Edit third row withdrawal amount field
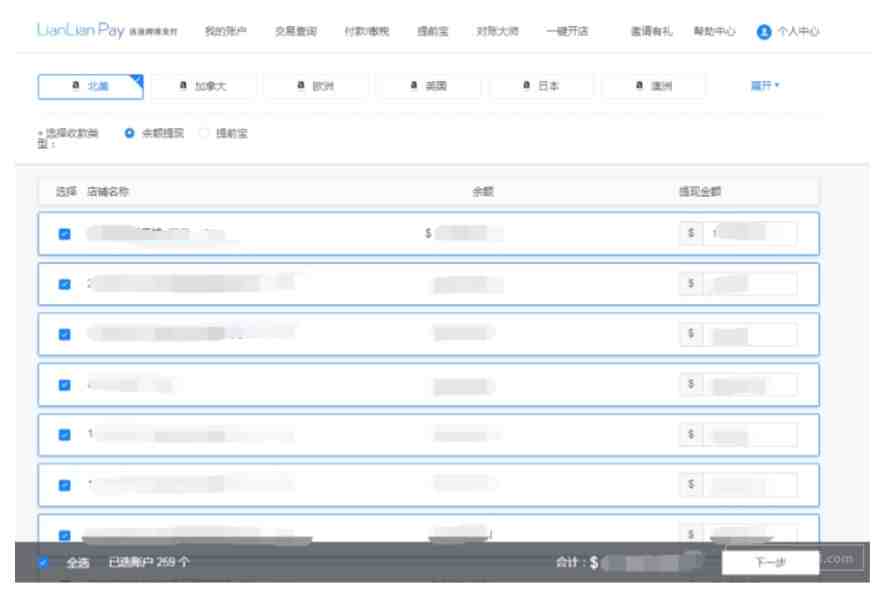 click(750, 334)
